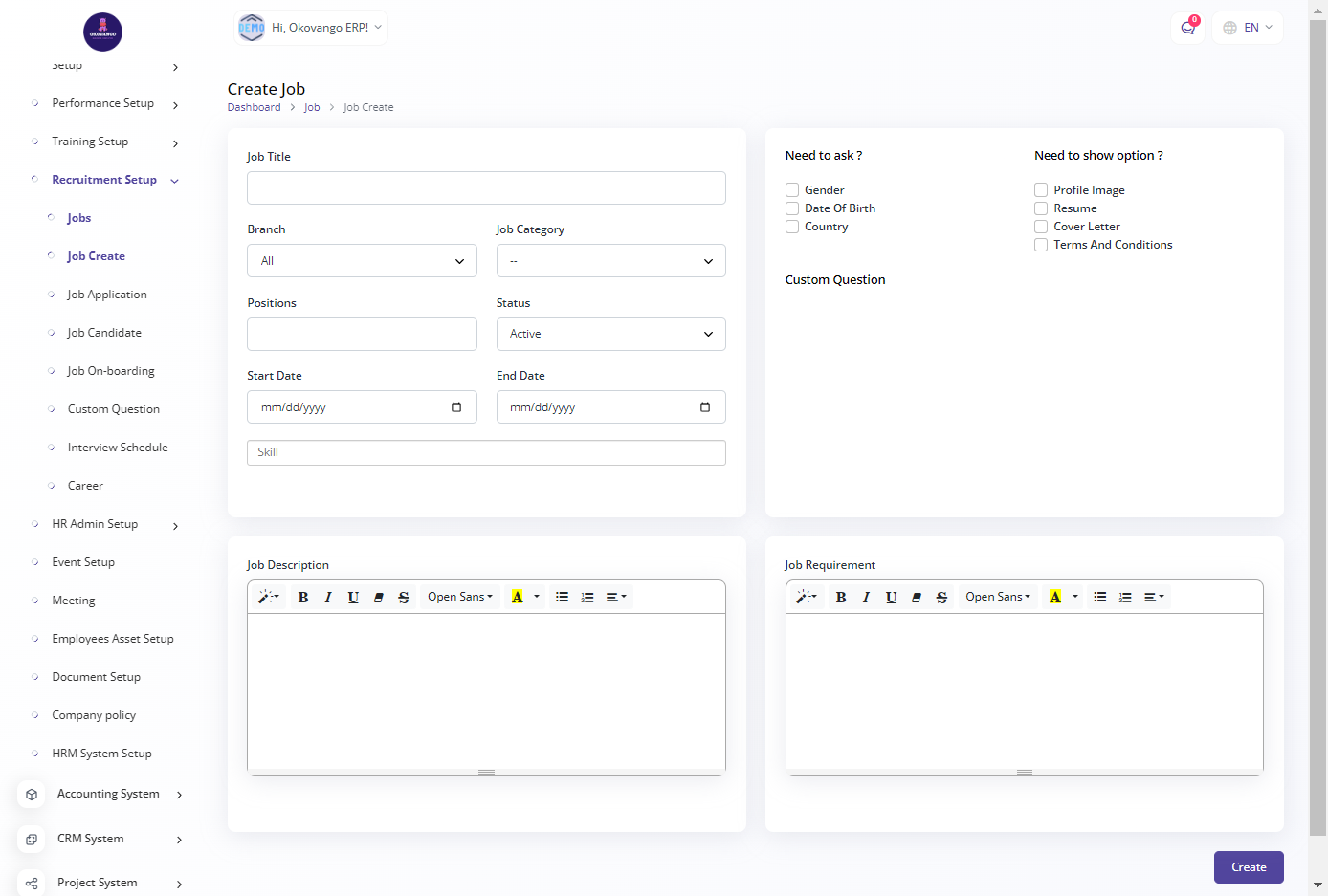Click yellow highlight color button in Job Description
The height and width of the screenshot is (896, 1328).
[x=517, y=597]
